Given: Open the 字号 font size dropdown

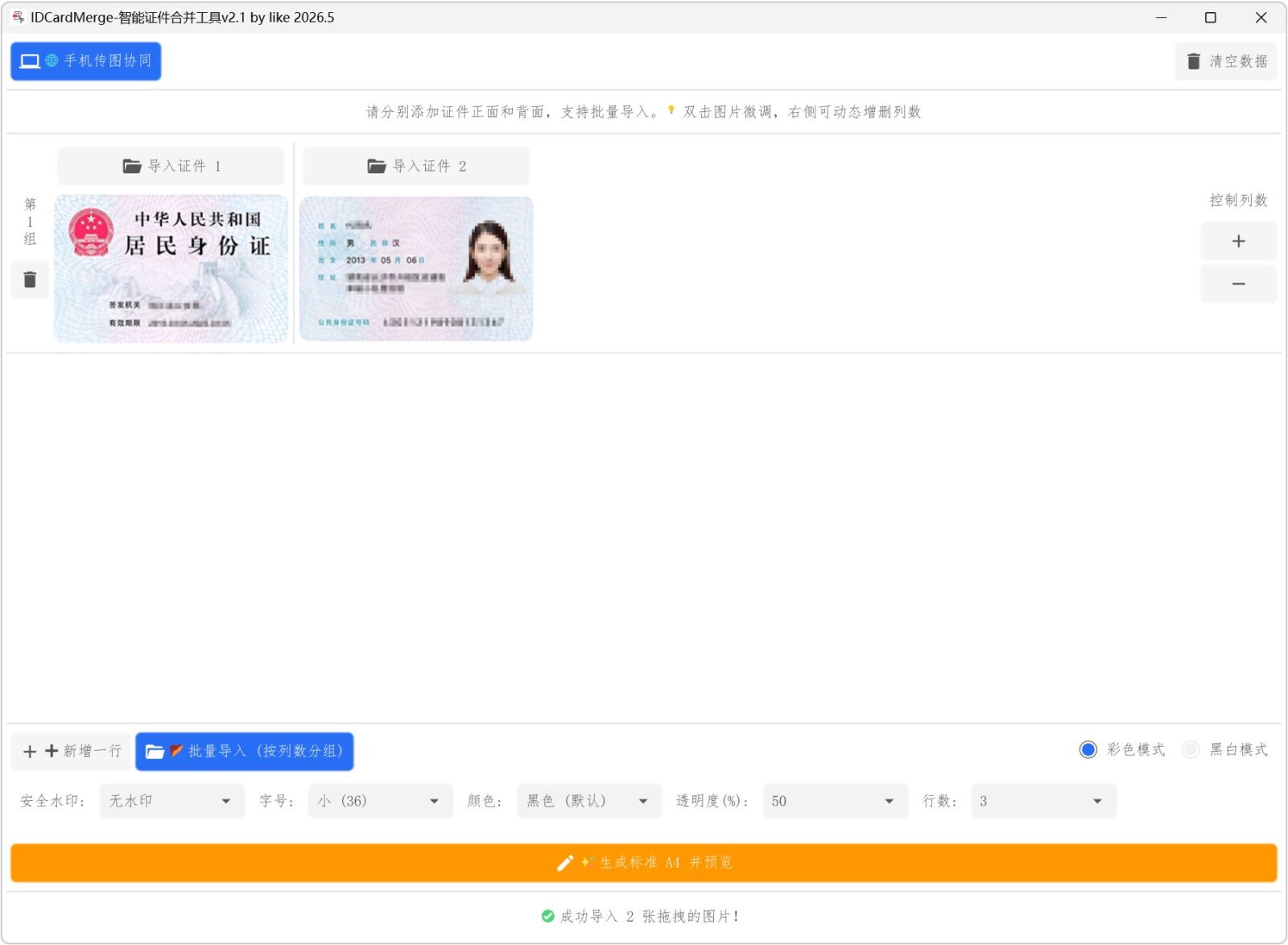Looking at the screenshot, I should 380,801.
